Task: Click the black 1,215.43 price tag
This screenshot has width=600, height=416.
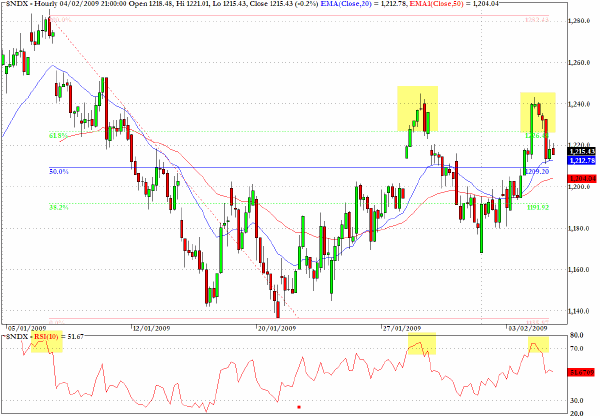Action: [x=582, y=151]
